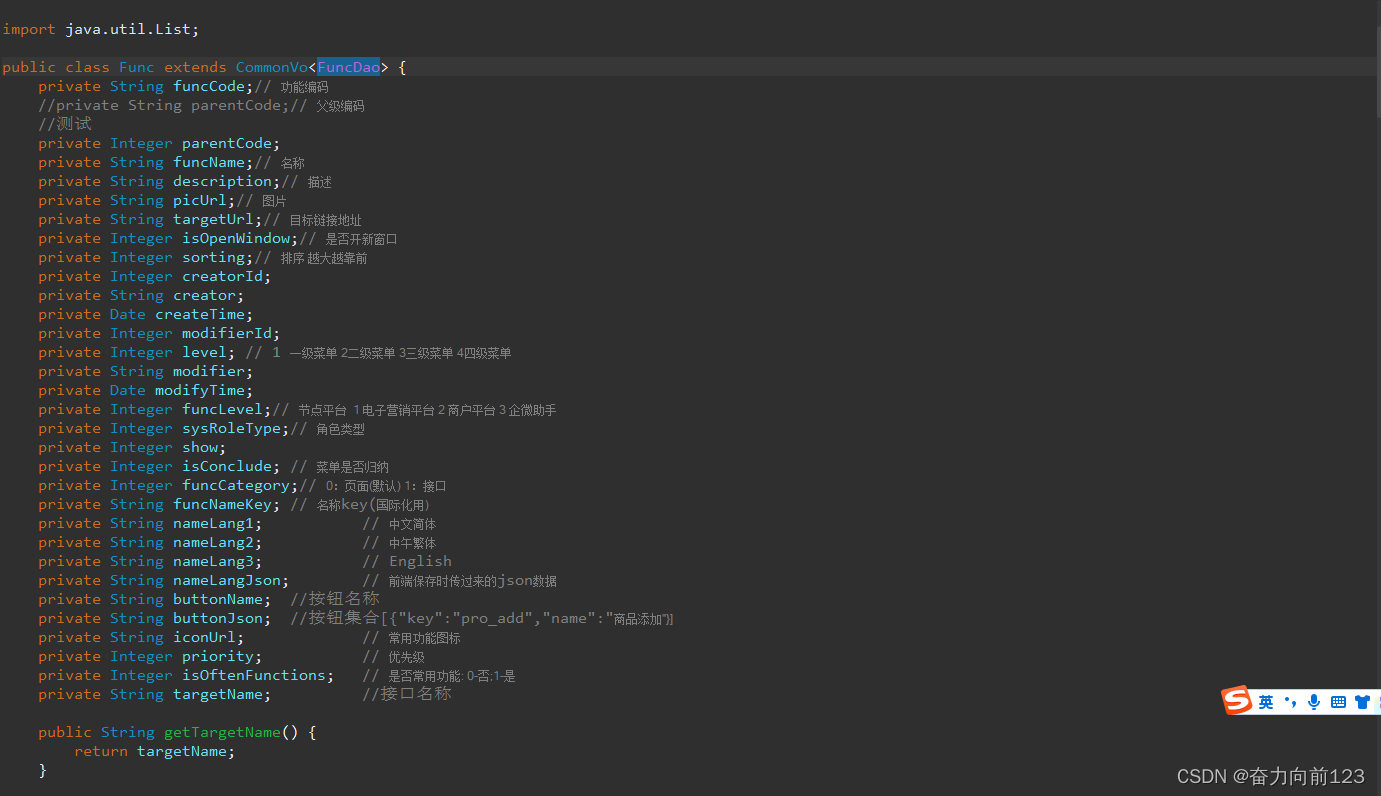Click the nameLang2 field name
Screen dimensions: 1381x796
[213, 542]
